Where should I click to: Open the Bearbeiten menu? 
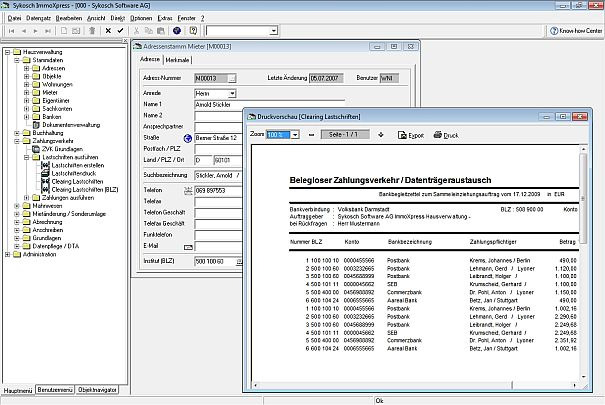tap(69, 18)
